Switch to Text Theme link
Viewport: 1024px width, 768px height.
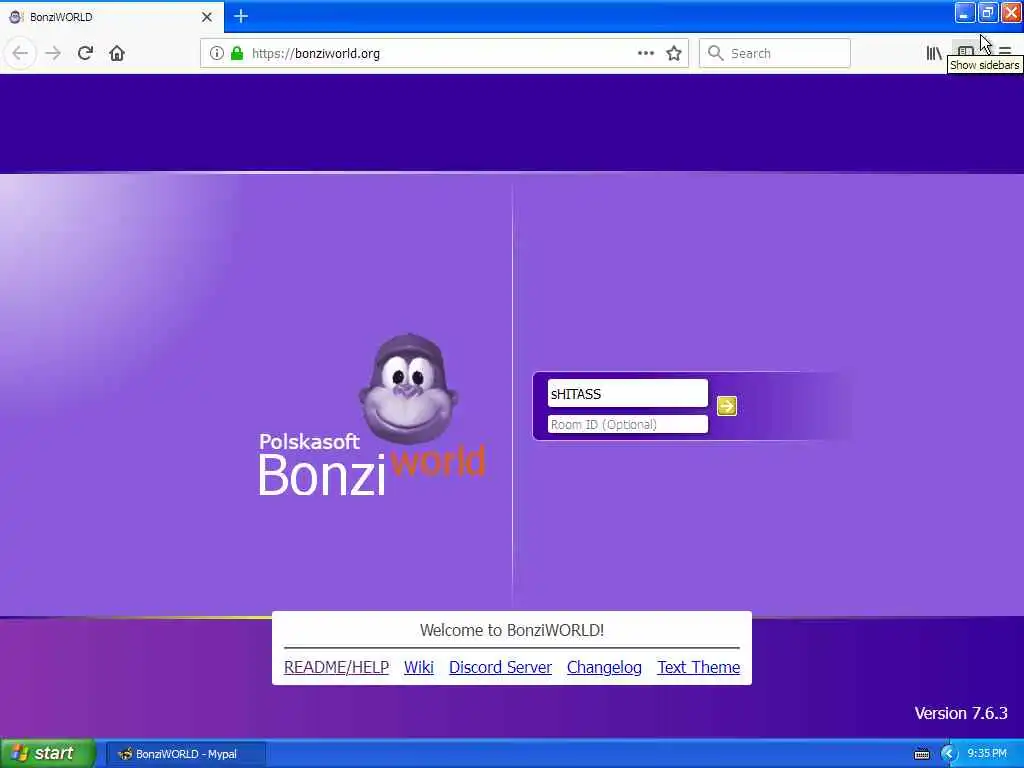coord(698,667)
